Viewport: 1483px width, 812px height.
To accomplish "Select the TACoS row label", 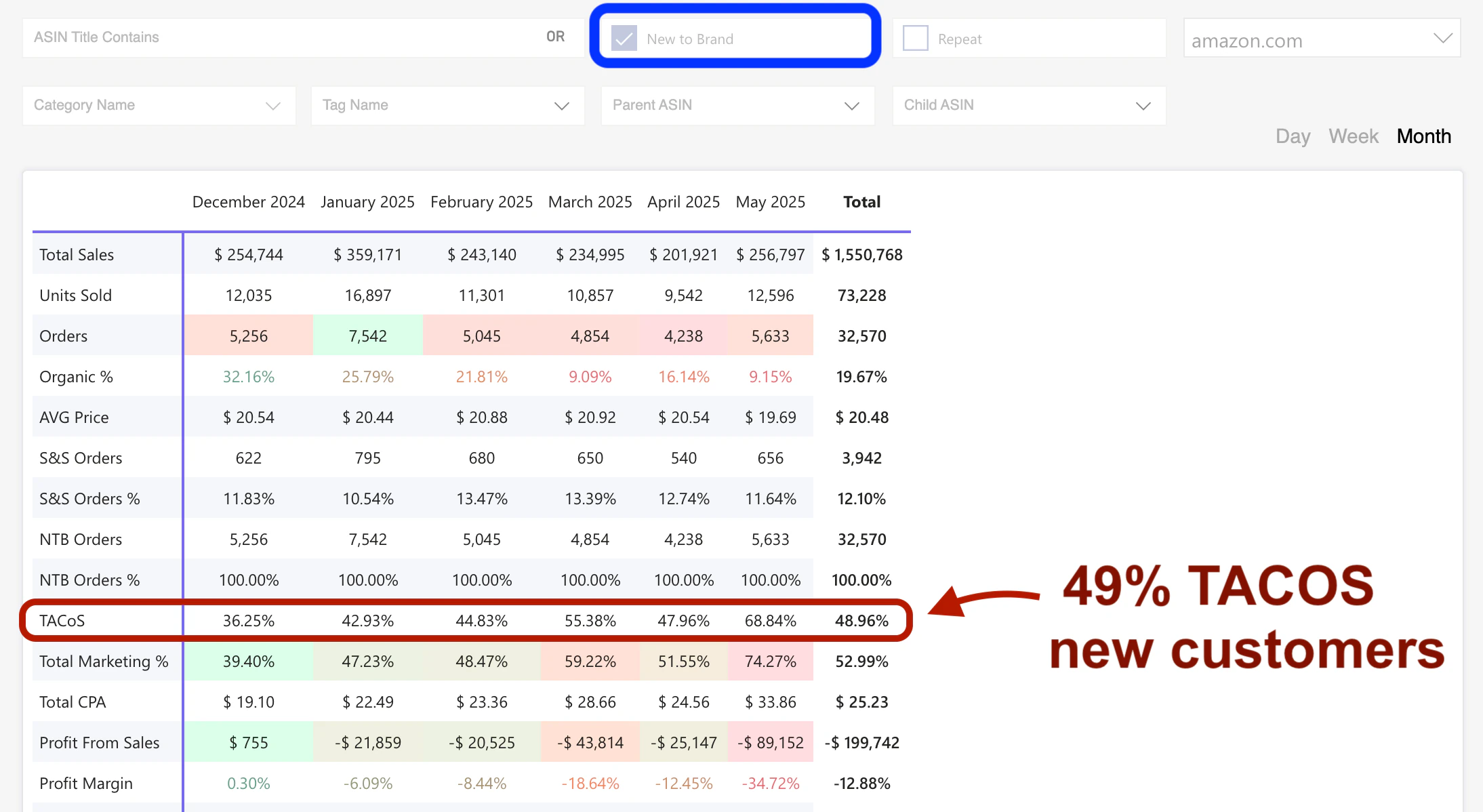I will [62, 621].
